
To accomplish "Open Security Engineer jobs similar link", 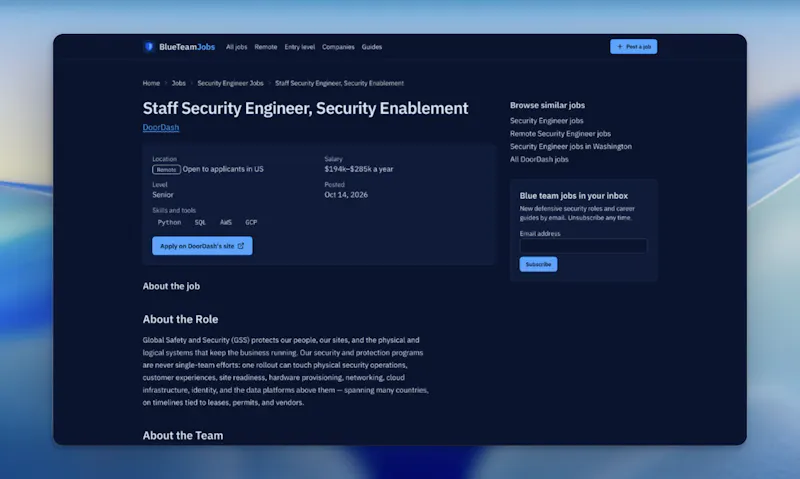I will [x=546, y=121].
